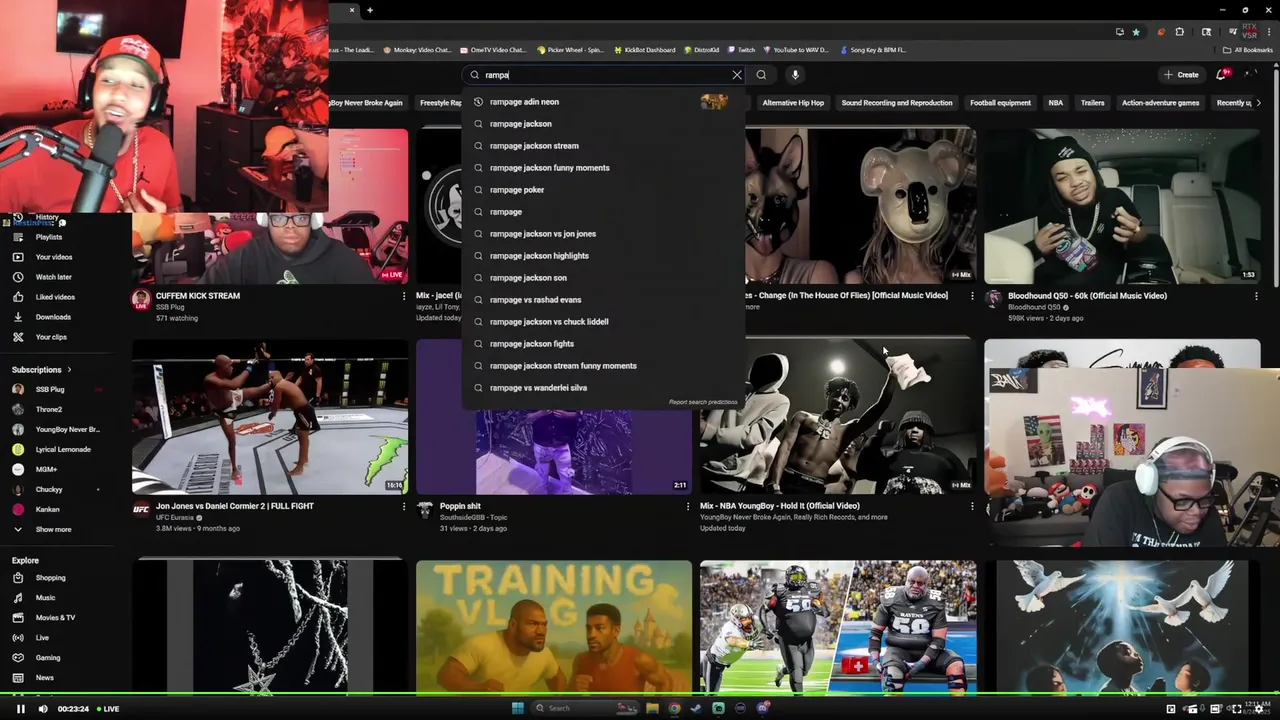
Task: Advance the chips row with the right arrow
Action: pos(1257,103)
